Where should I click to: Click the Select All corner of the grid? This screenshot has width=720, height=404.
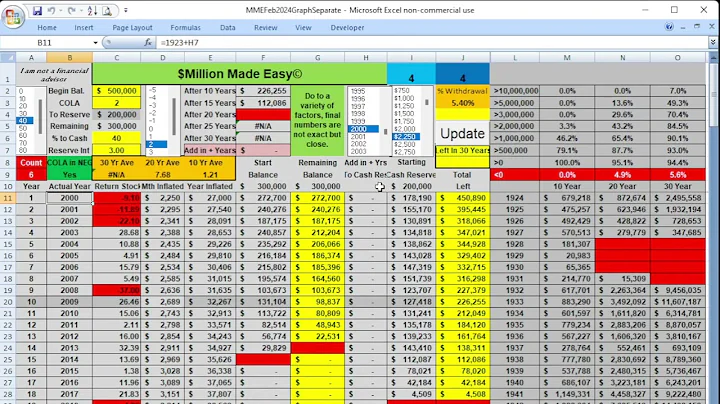pos(8,57)
